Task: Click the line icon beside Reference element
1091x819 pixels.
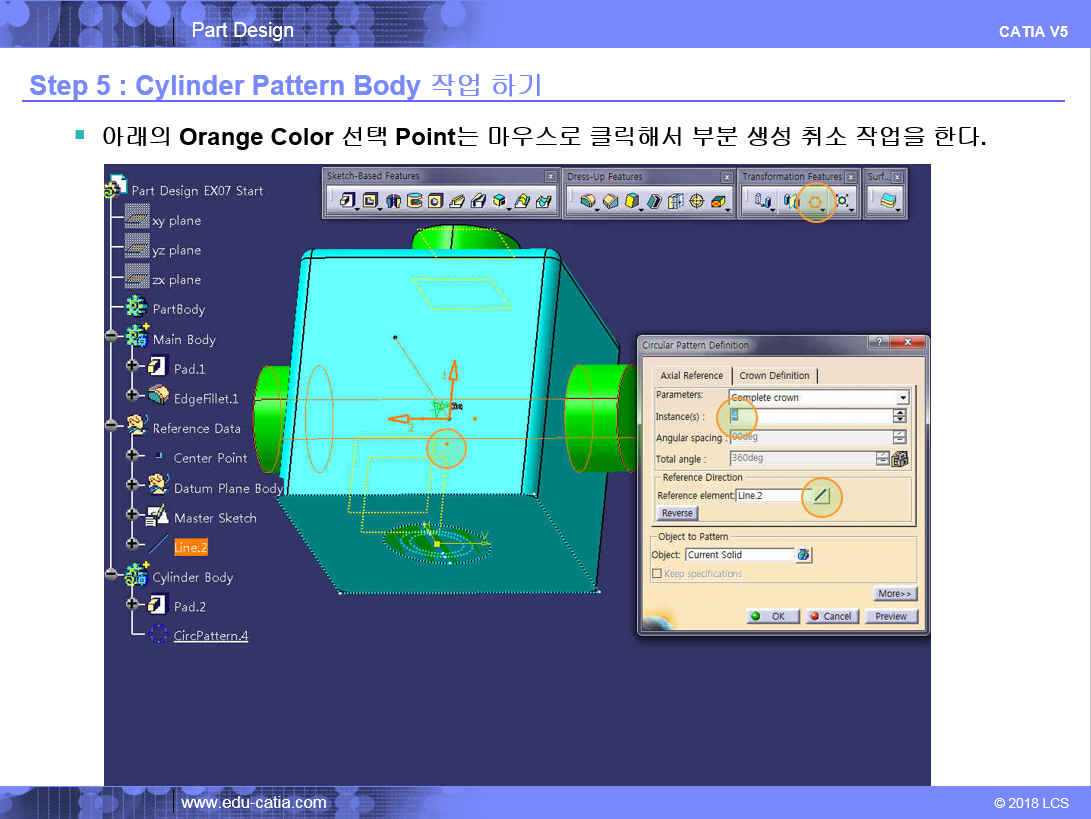Action: tap(821, 496)
